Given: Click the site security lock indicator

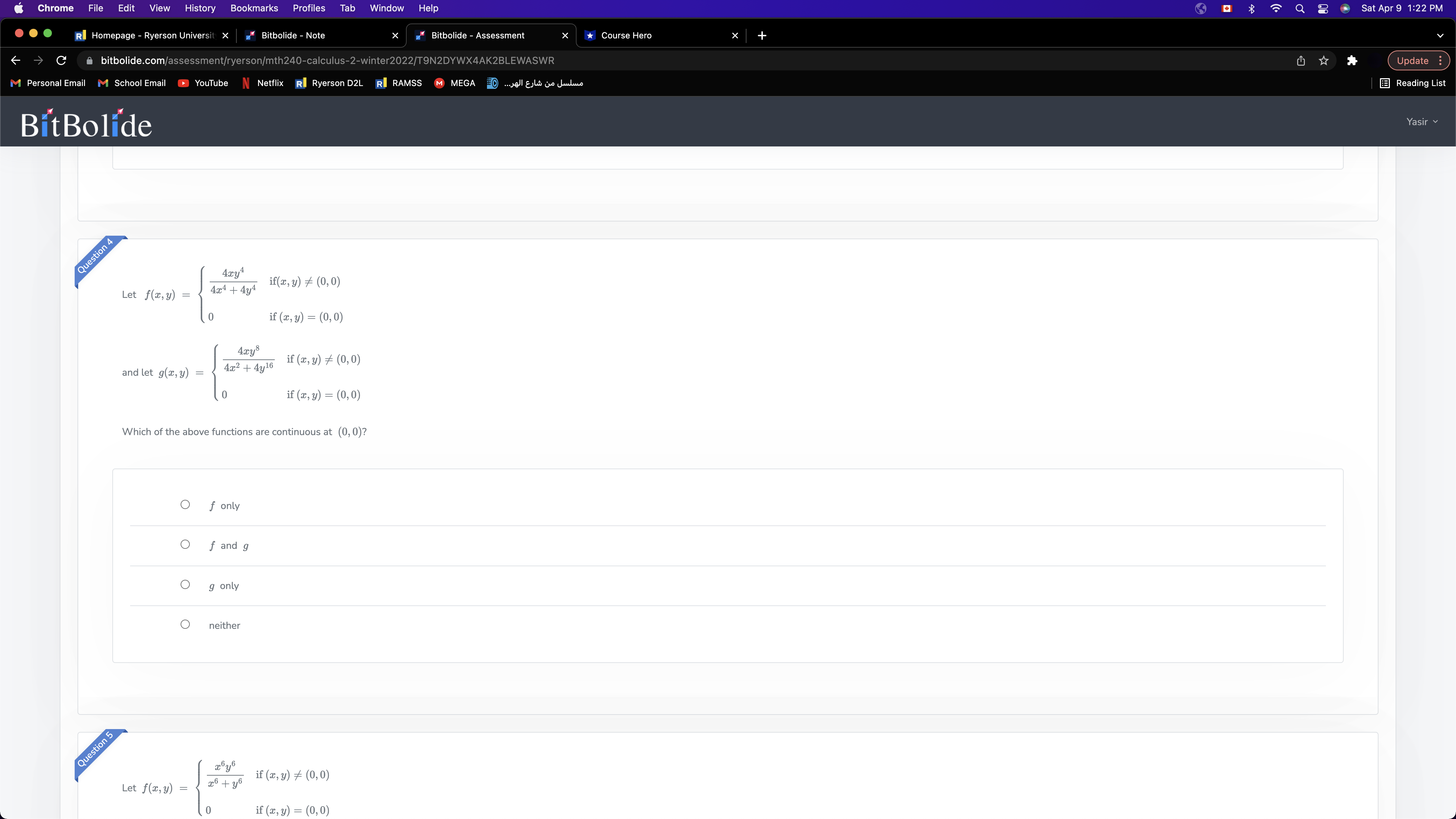Looking at the screenshot, I should [89, 60].
